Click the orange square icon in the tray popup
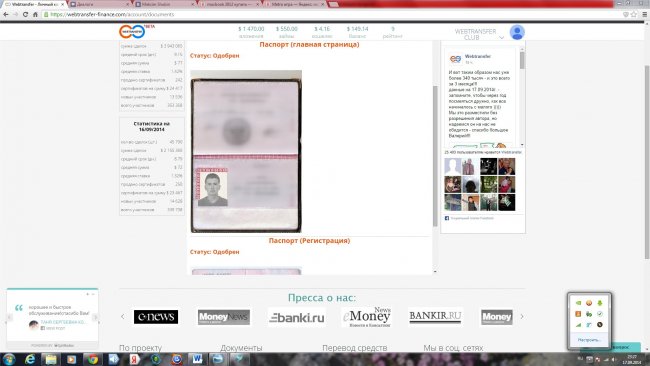This screenshot has width=650, height=366. click(578, 314)
